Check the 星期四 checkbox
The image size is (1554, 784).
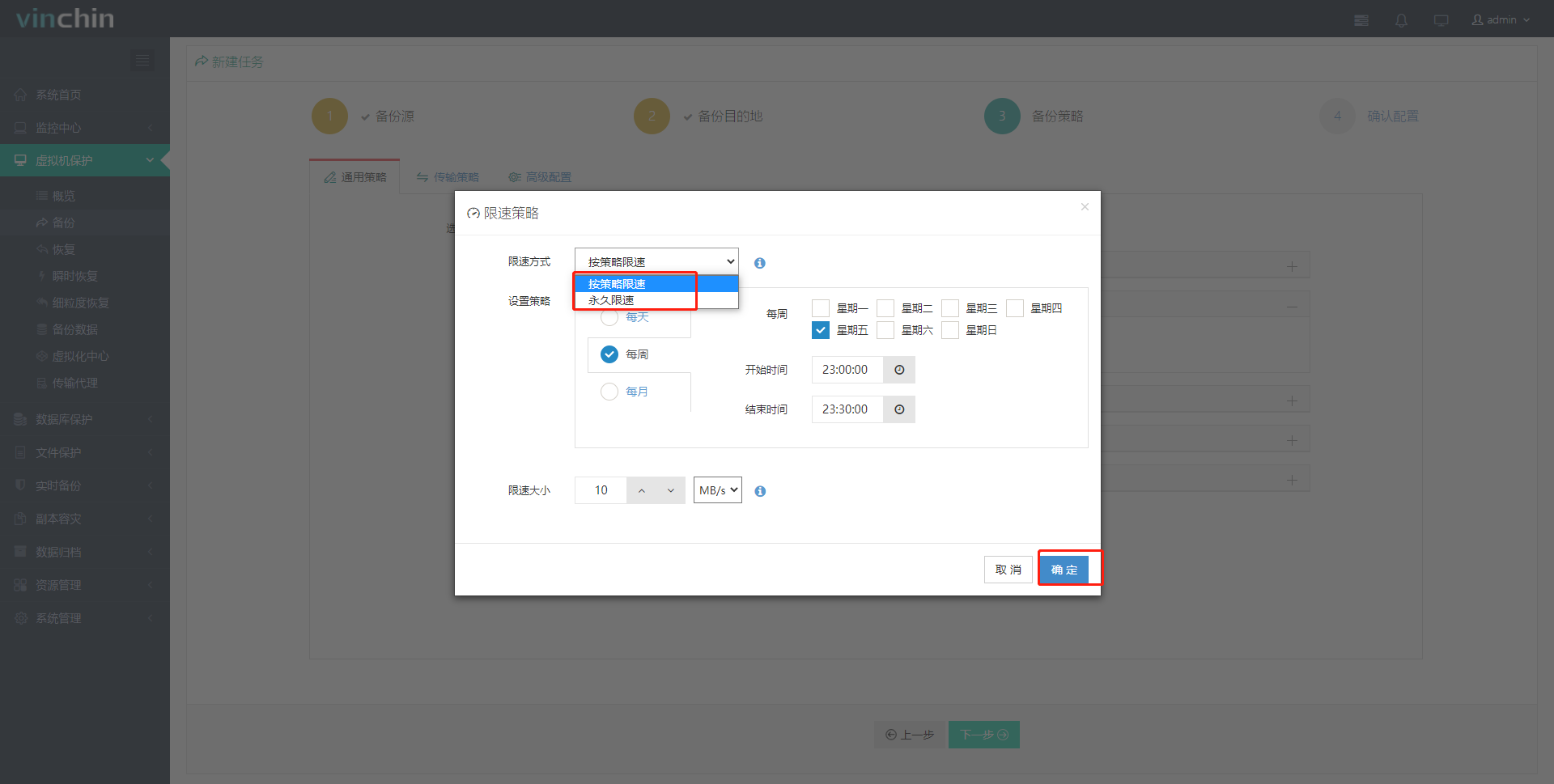click(x=1015, y=308)
